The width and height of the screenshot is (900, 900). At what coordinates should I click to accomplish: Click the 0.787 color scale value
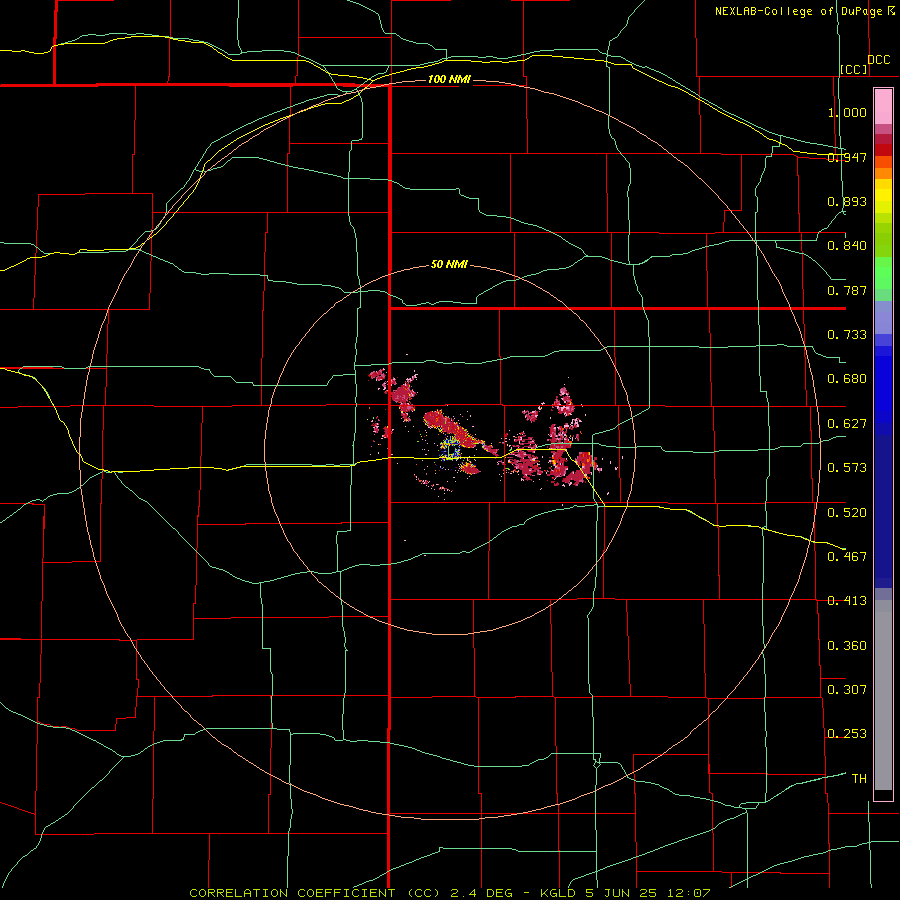pos(847,290)
